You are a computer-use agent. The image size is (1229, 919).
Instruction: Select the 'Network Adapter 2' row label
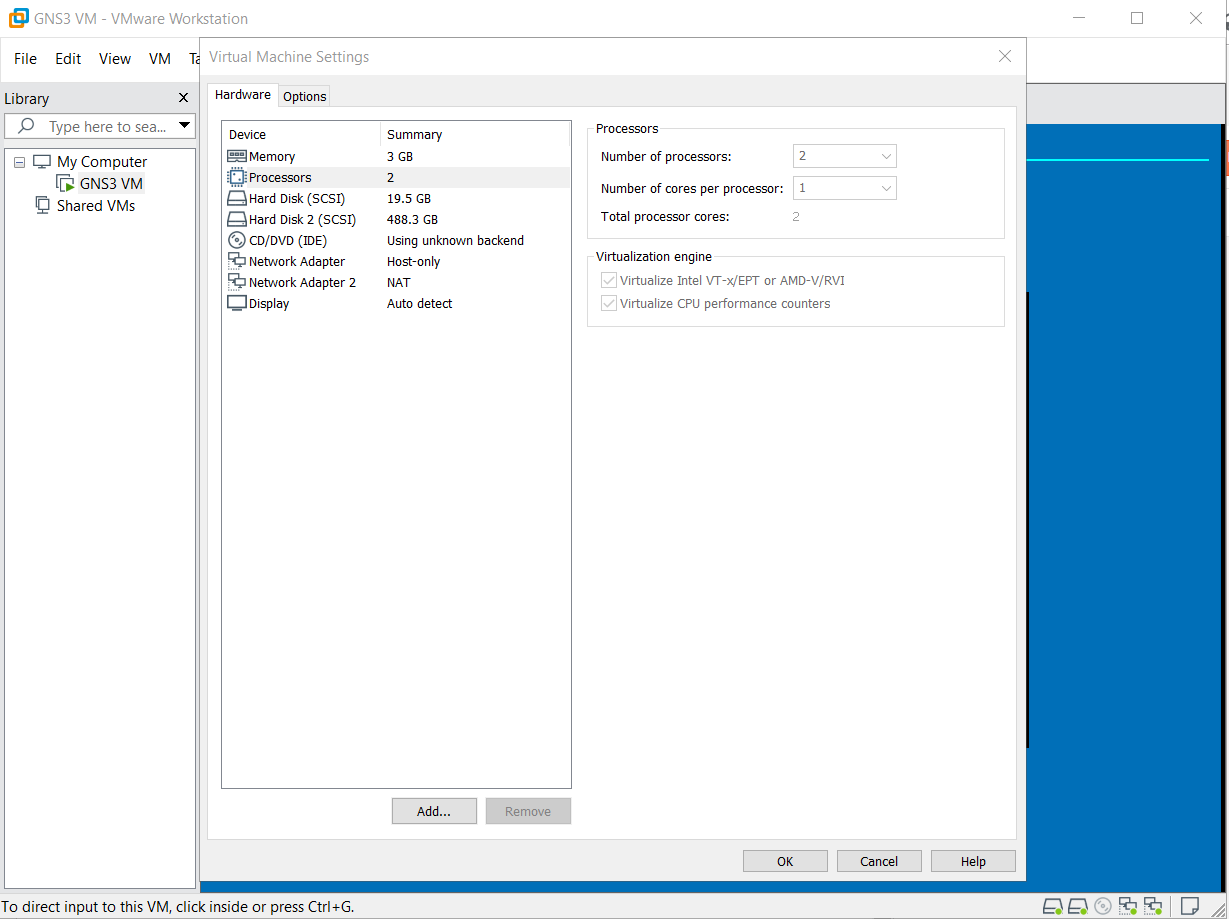[302, 282]
